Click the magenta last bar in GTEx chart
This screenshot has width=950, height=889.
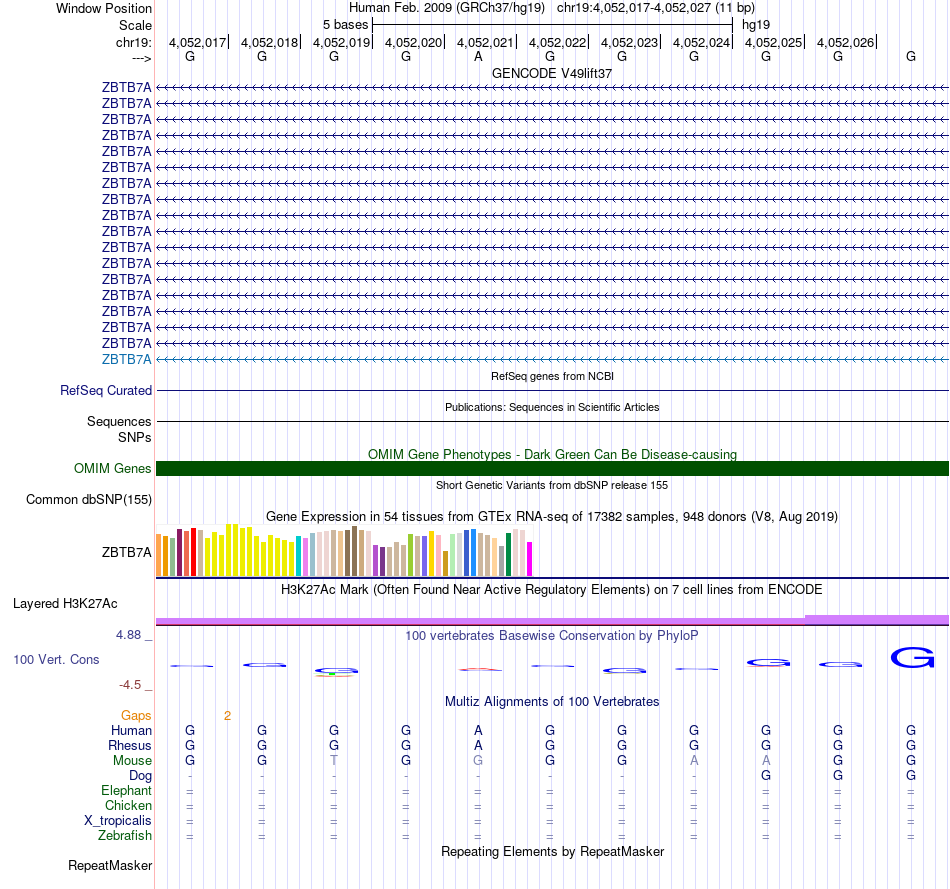530,559
